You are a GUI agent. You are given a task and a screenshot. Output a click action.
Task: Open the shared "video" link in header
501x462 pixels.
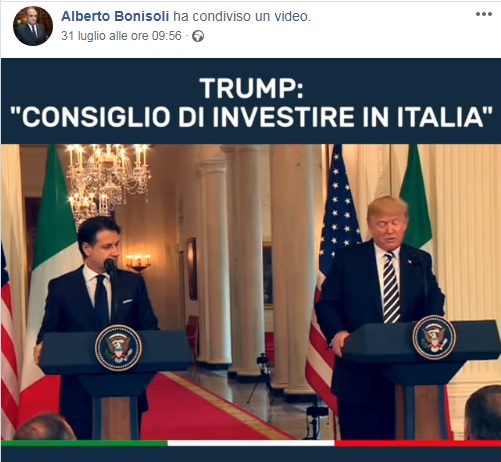pyautogui.click(x=291, y=16)
